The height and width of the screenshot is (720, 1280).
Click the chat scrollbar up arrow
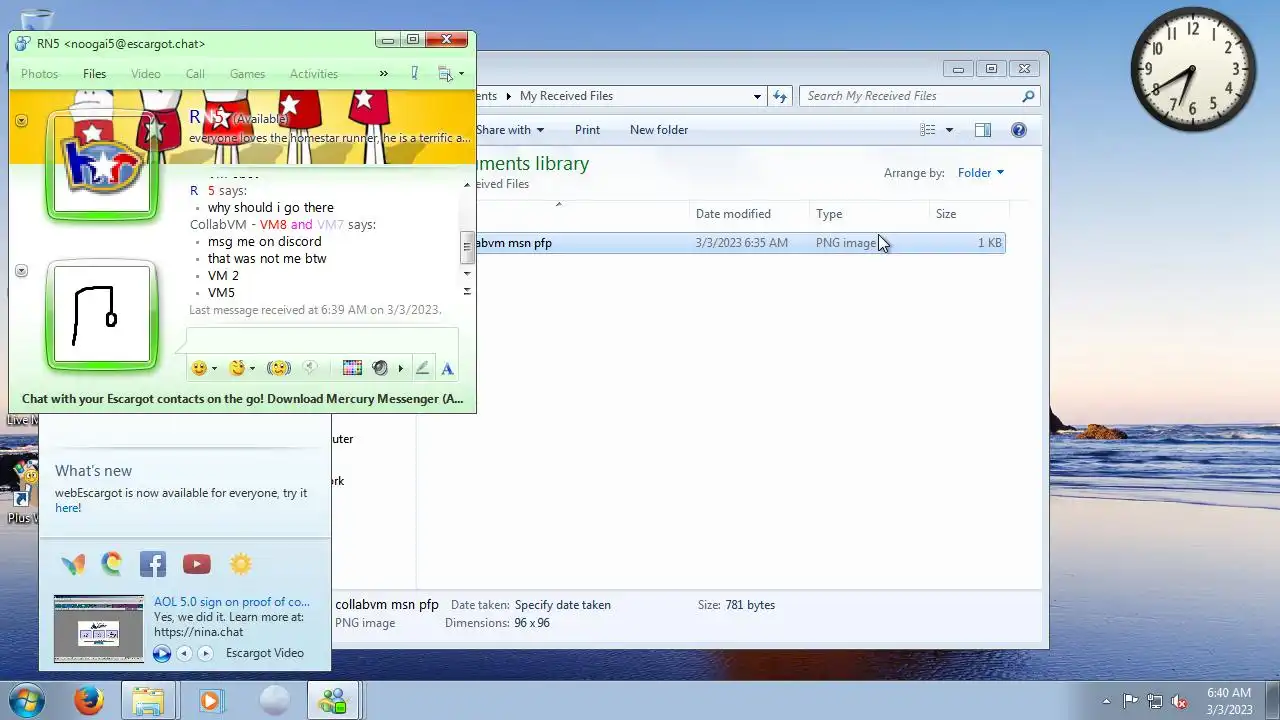pos(467,186)
